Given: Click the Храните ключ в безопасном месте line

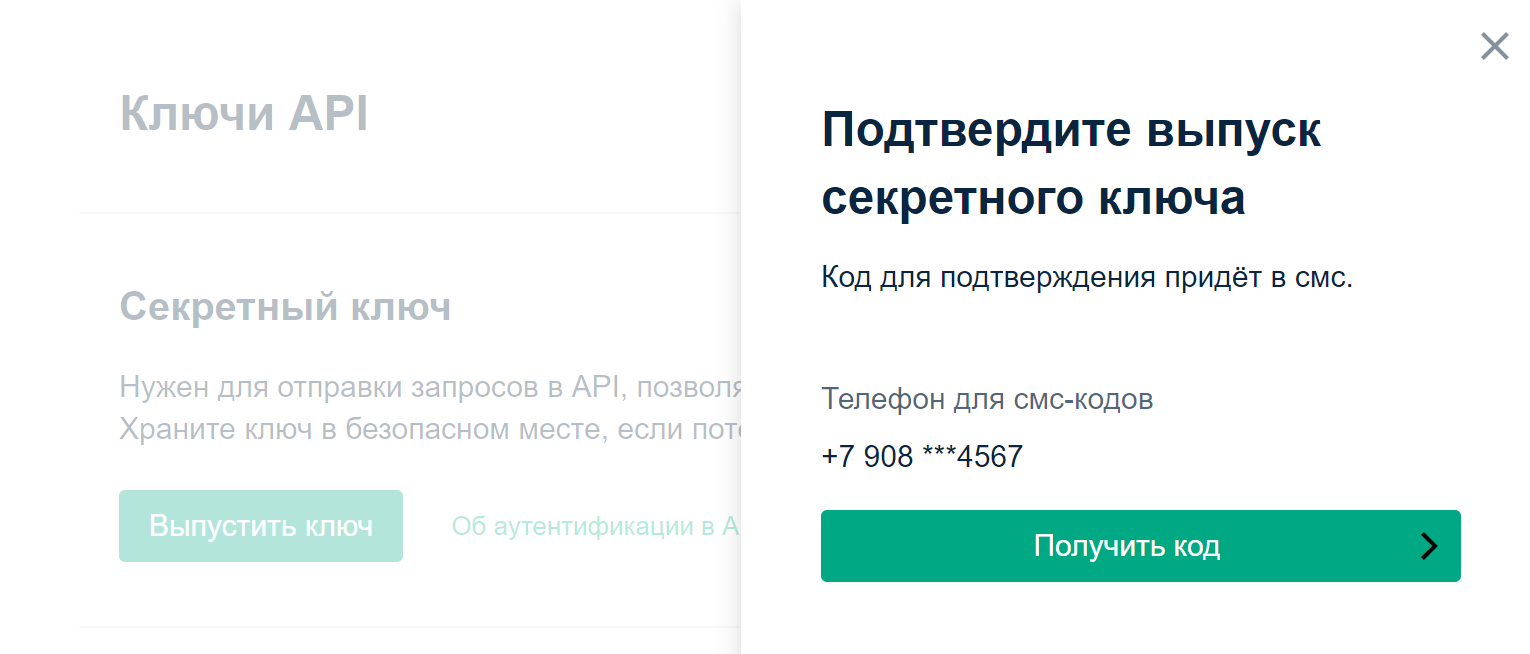Looking at the screenshot, I should [430, 429].
